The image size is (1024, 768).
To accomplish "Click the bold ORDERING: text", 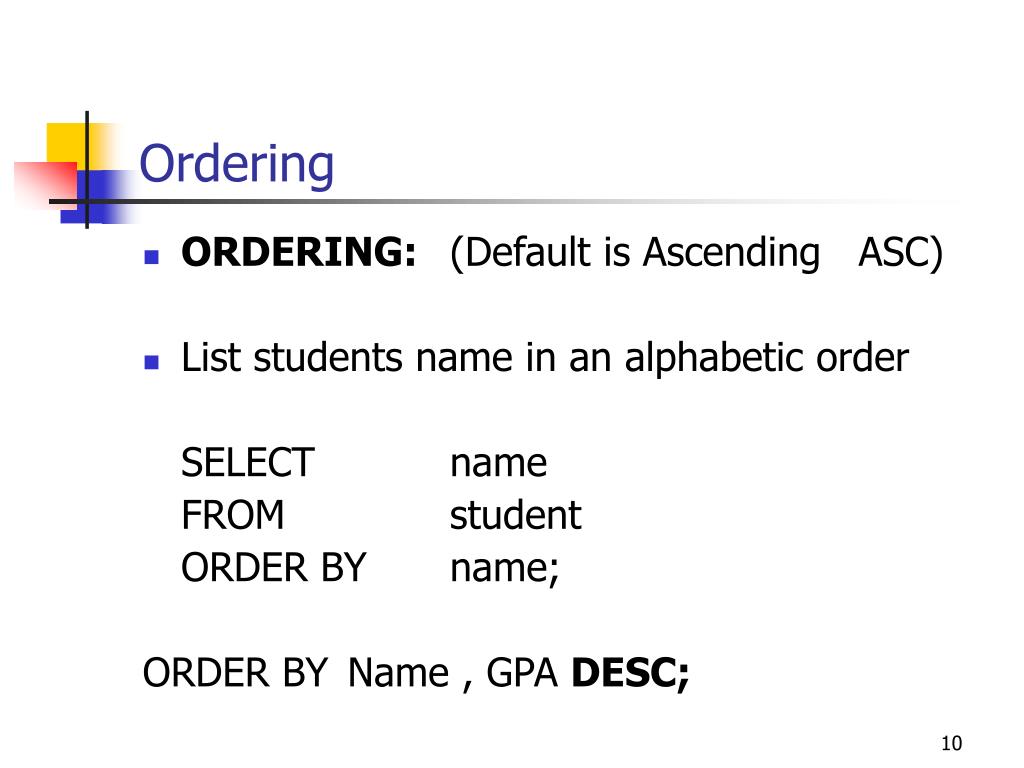I will coord(298,251).
